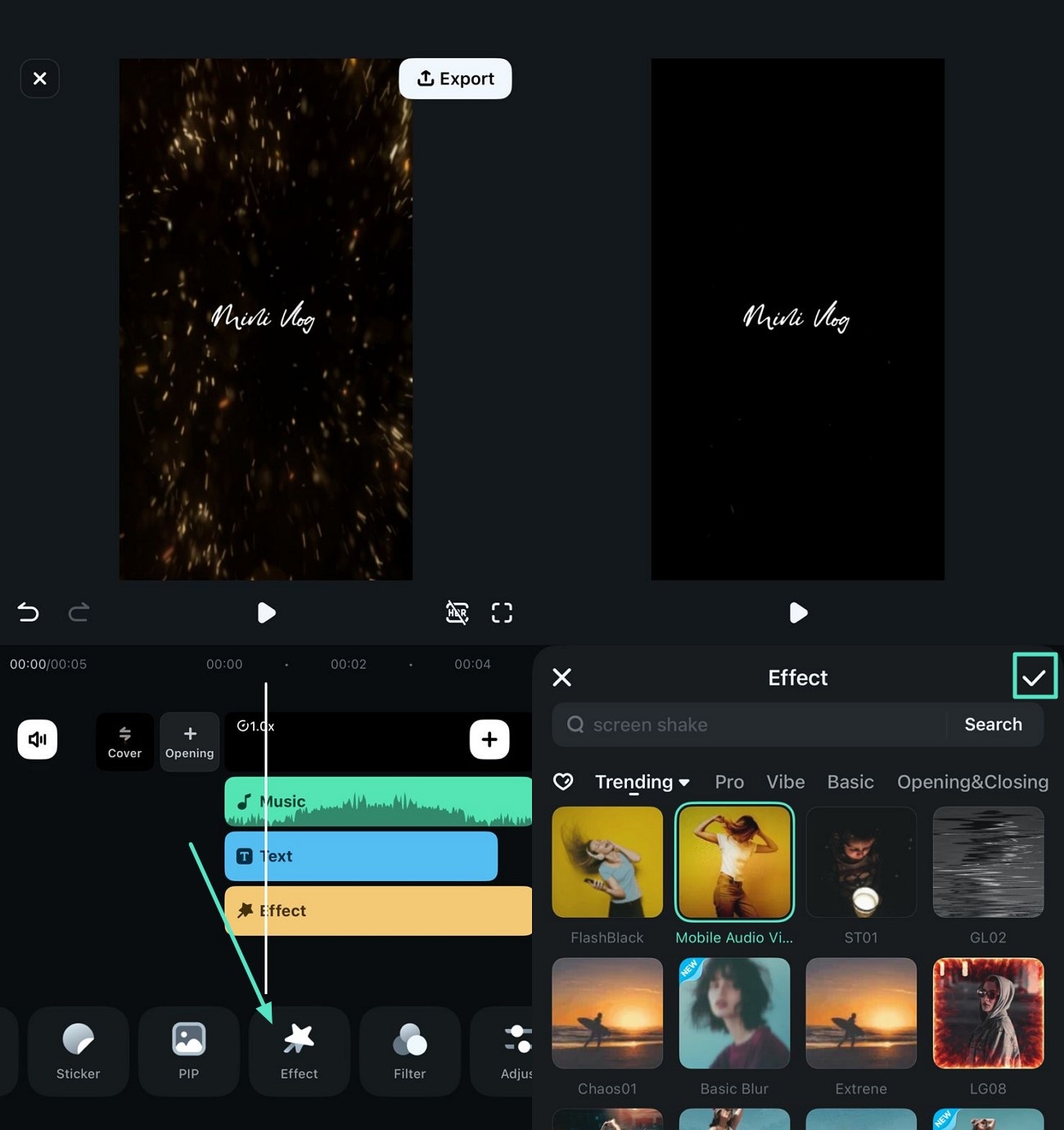Click the Mini Vlog text in left preview
The width and height of the screenshot is (1064, 1130).
tap(263, 317)
